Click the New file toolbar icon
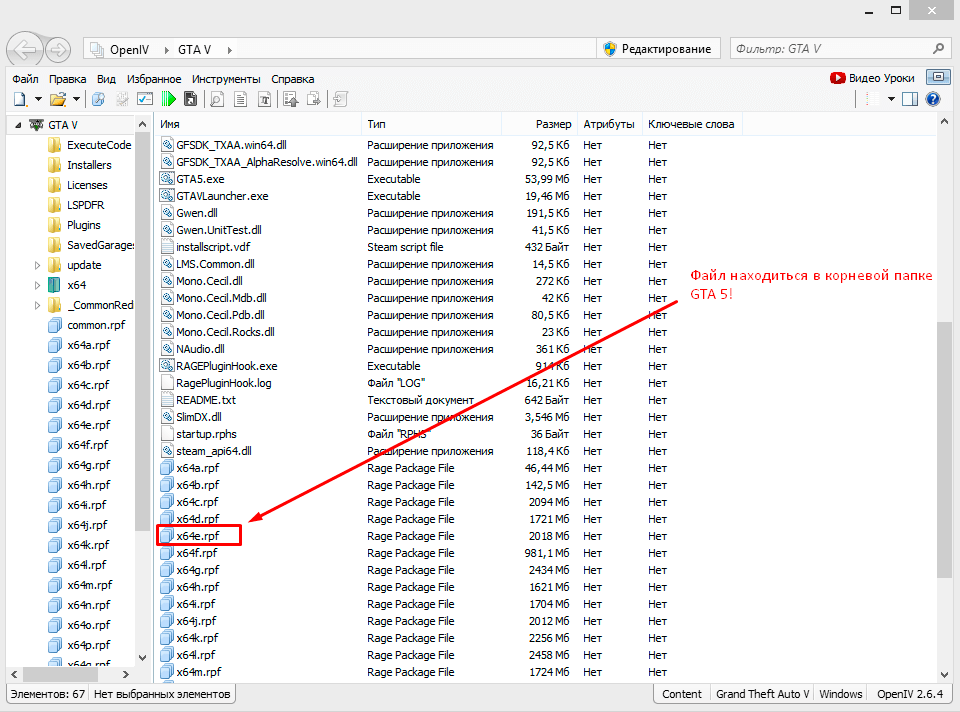The height and width of the screenshot is (712, 960). (x=20, y=99)
